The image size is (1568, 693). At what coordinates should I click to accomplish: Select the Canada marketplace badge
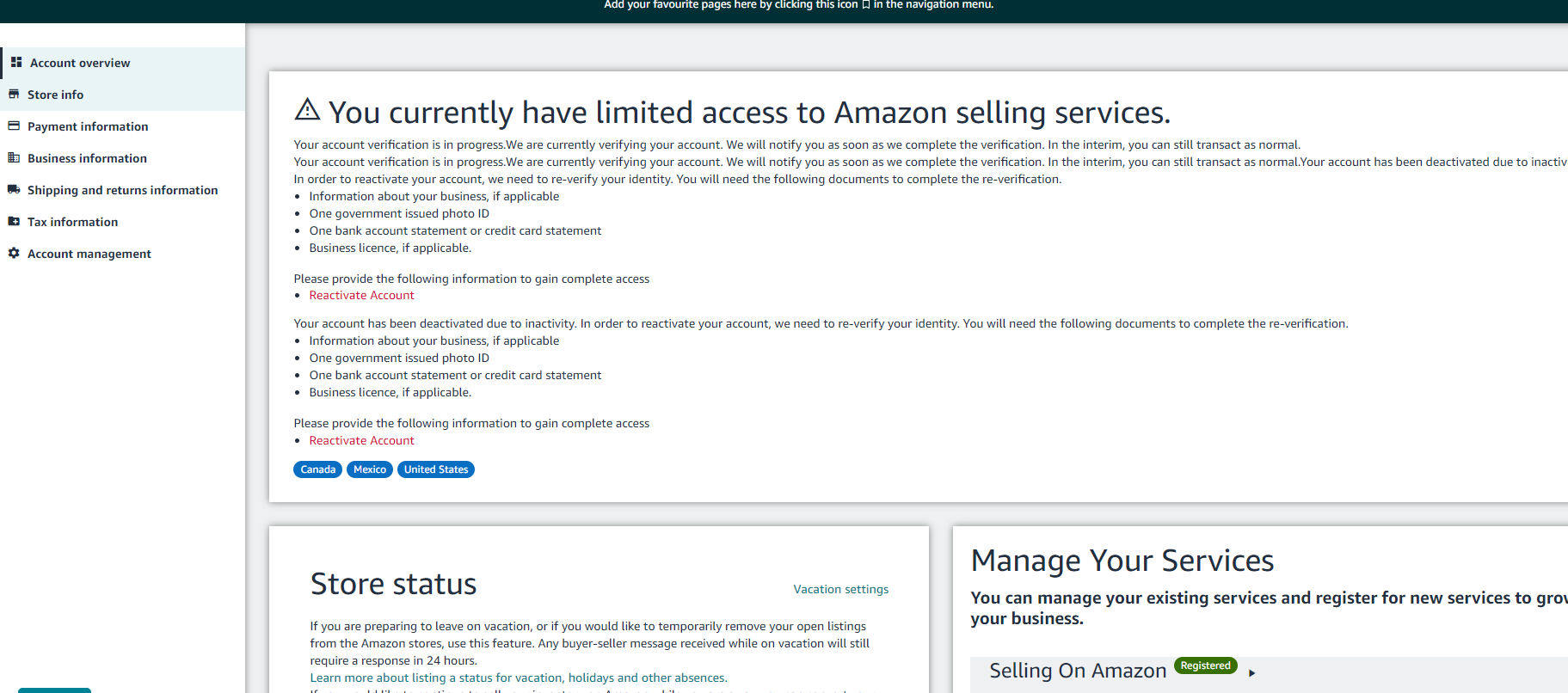(x=317, y=469)
